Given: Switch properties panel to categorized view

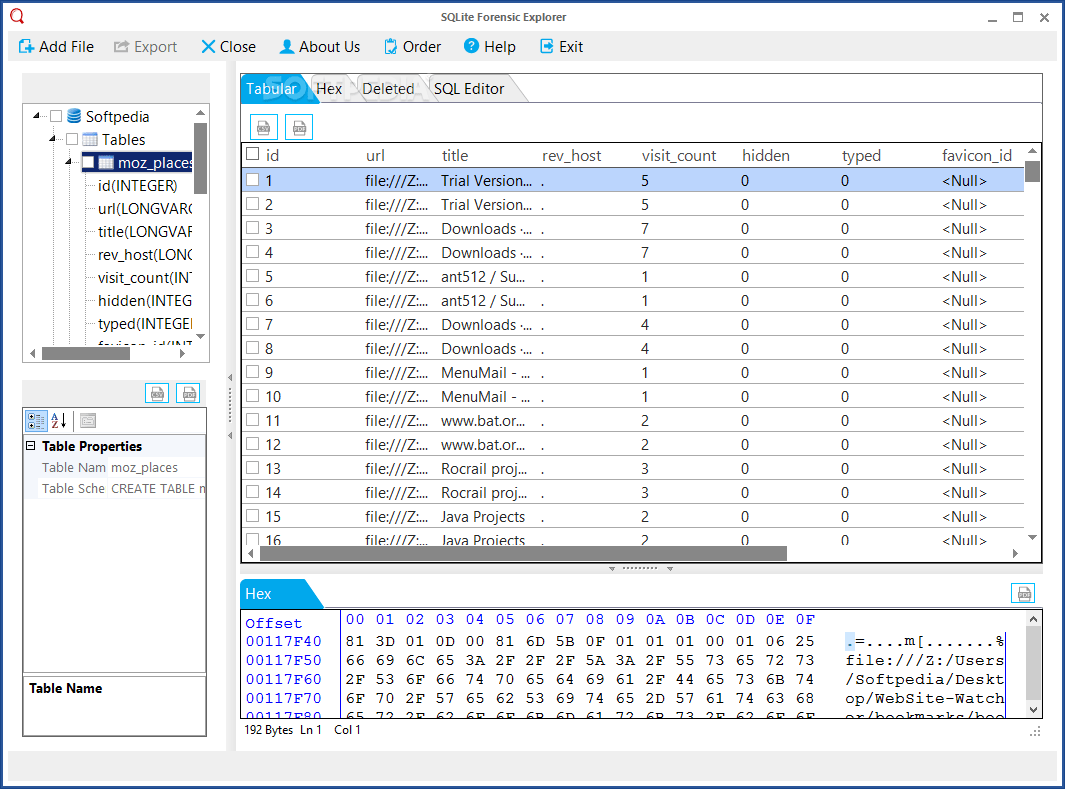Looking at the screenshot, I should coord(36,420).
